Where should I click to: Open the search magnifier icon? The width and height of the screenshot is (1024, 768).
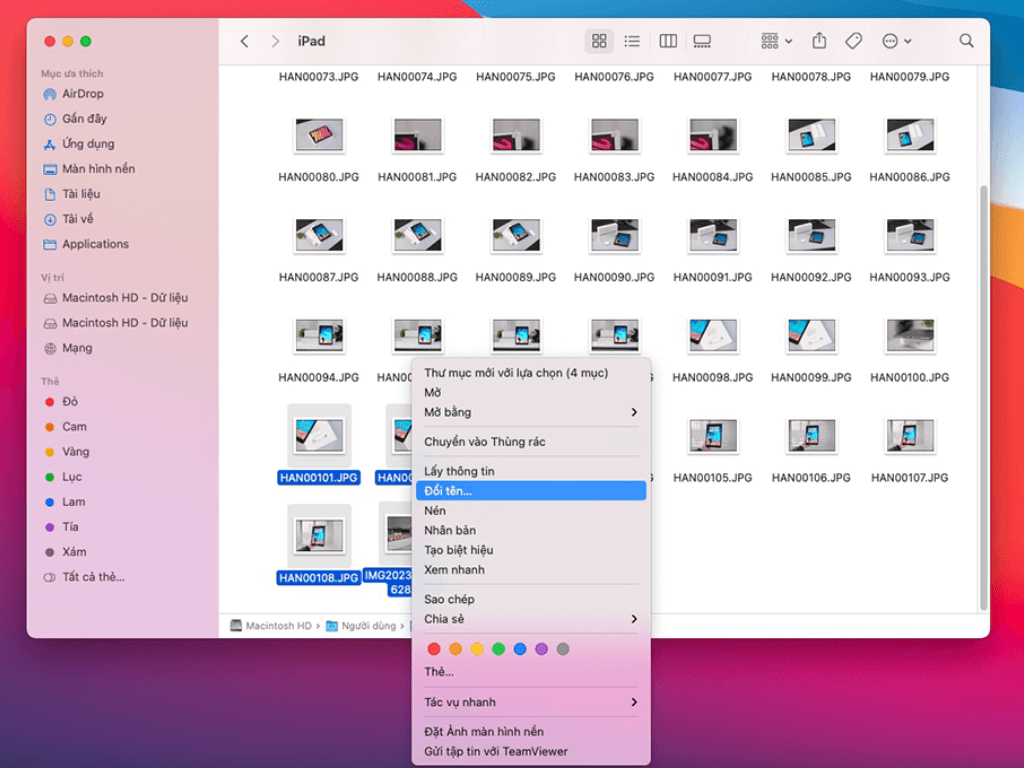coord(966,41)
